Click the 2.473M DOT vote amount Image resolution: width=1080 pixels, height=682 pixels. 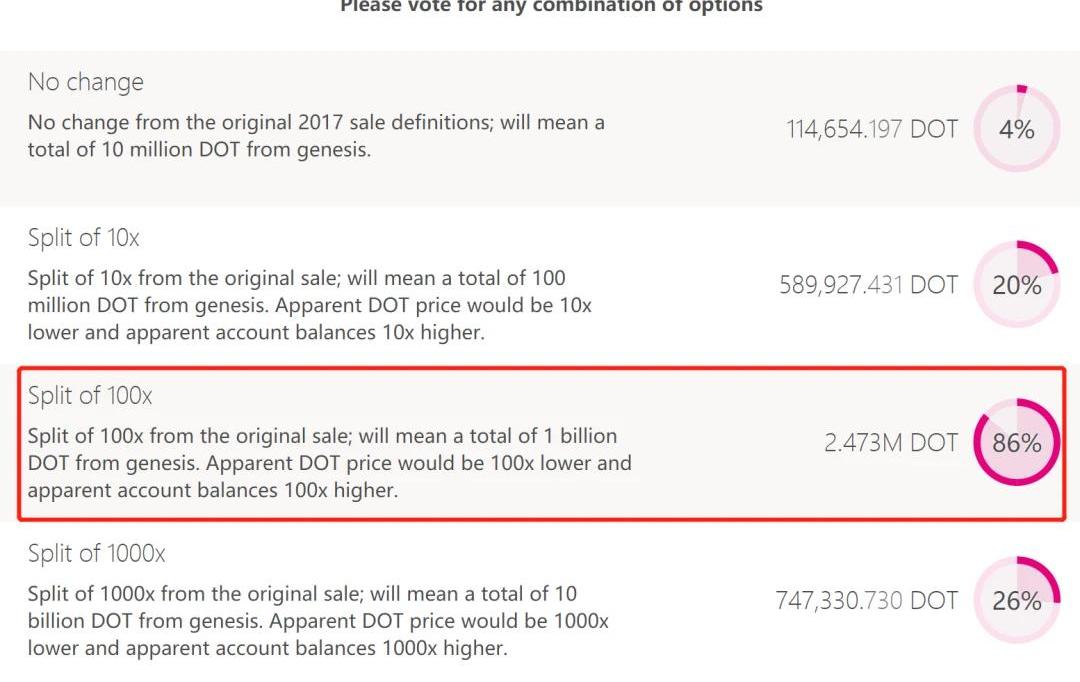891,442
